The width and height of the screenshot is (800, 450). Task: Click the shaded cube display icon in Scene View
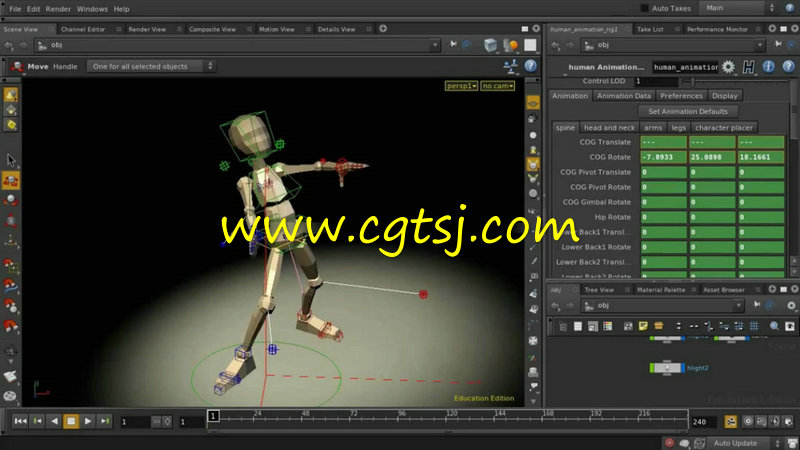pos(490,45)
